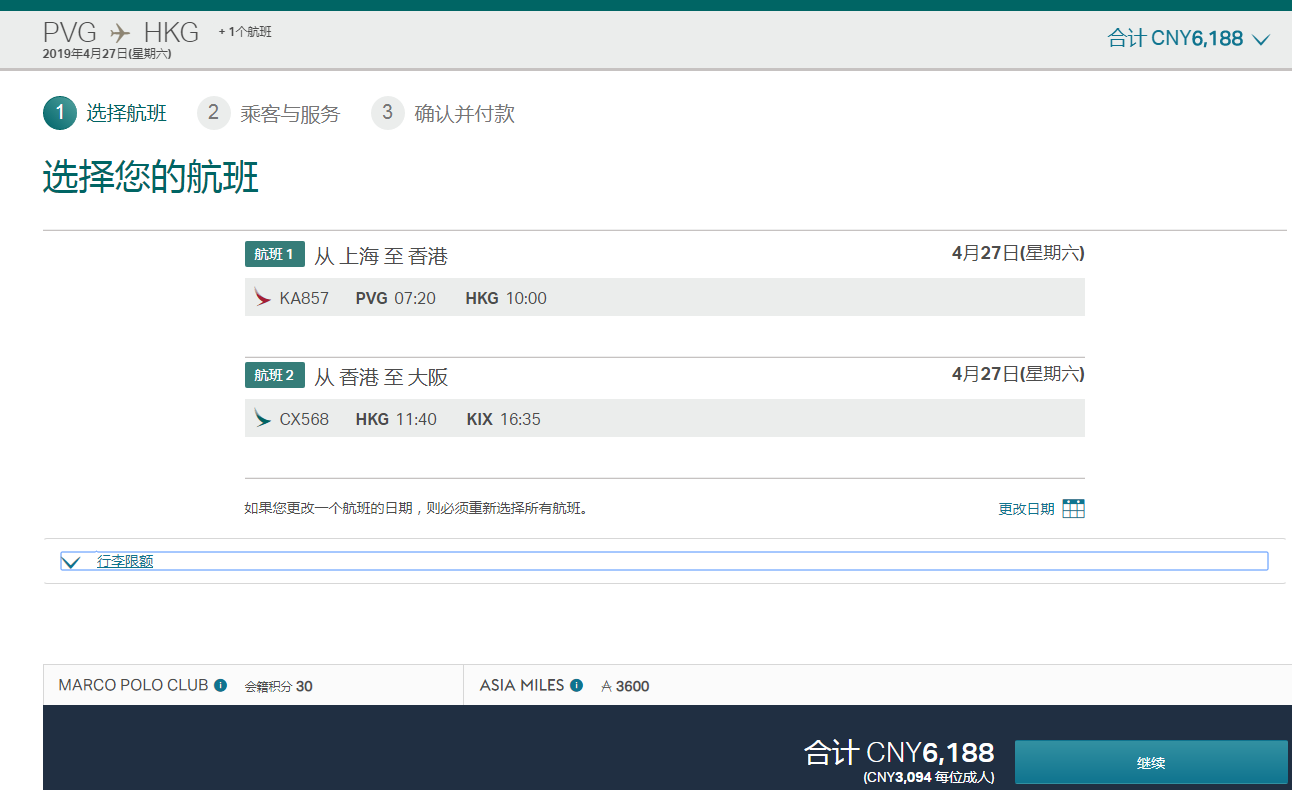The height and width of the screenshot is (790, 1292).
Task: Select step 3 确认并付款
Action: pyautogui.click(x=443, y=113)
